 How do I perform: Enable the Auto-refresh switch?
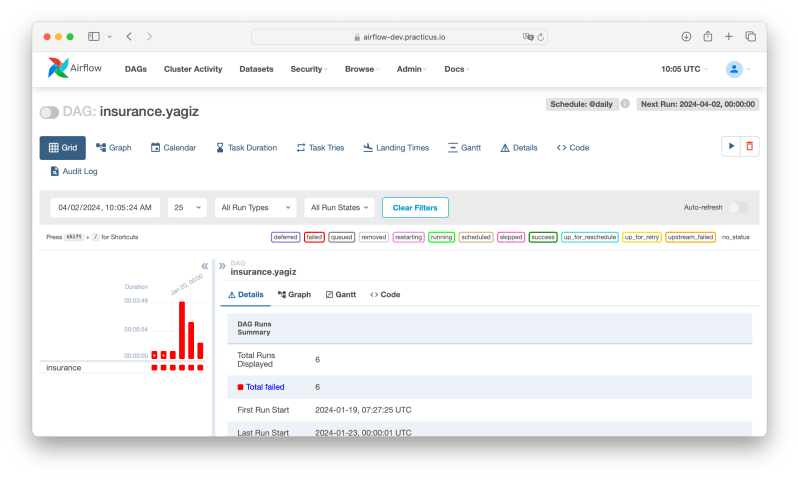(738, 207)
